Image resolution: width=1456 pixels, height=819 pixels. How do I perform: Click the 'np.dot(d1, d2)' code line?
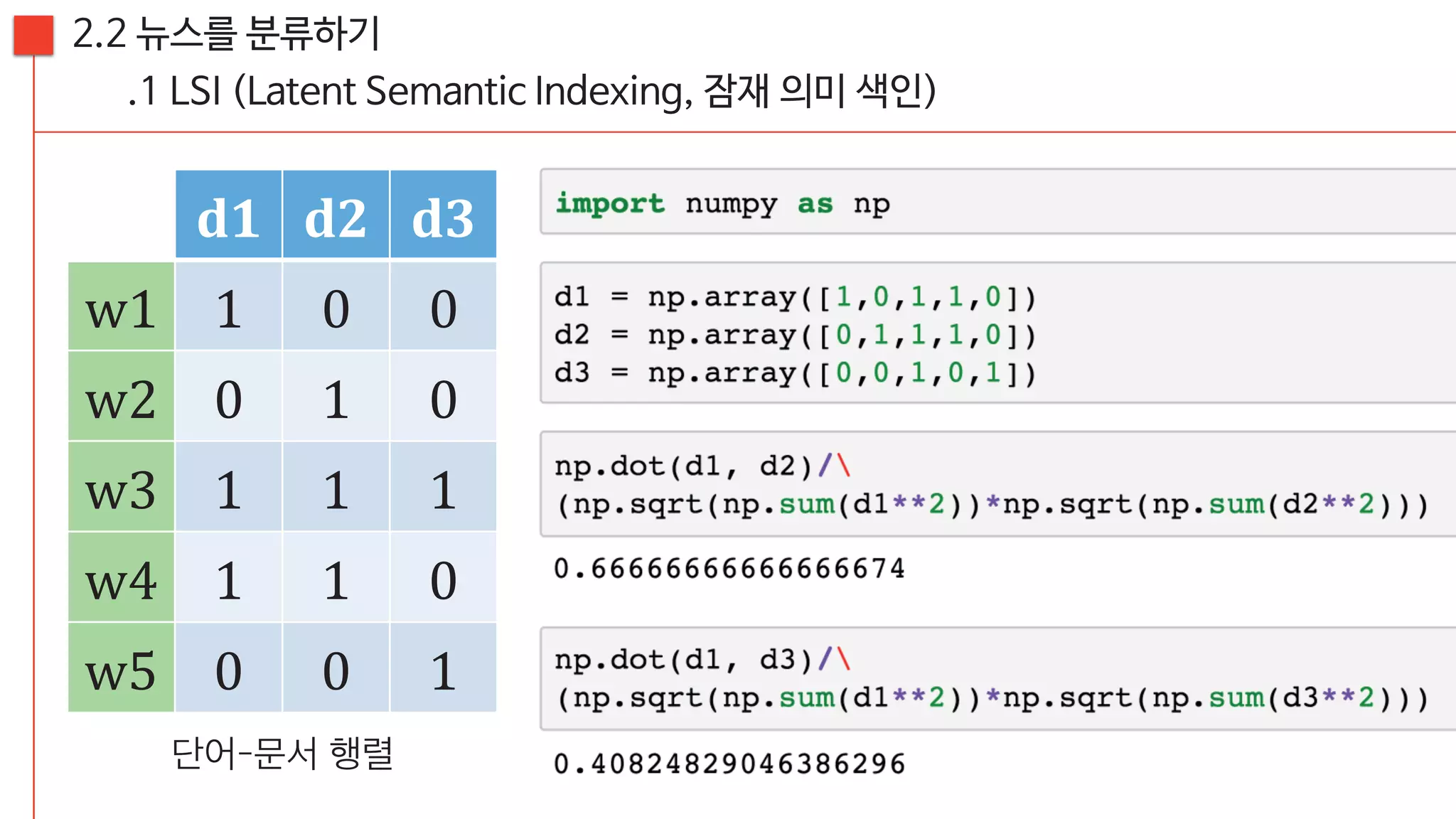click(x=702, y=466)
